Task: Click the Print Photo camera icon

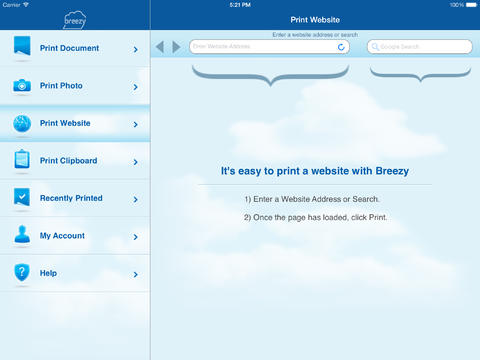Action: (22, 85)
